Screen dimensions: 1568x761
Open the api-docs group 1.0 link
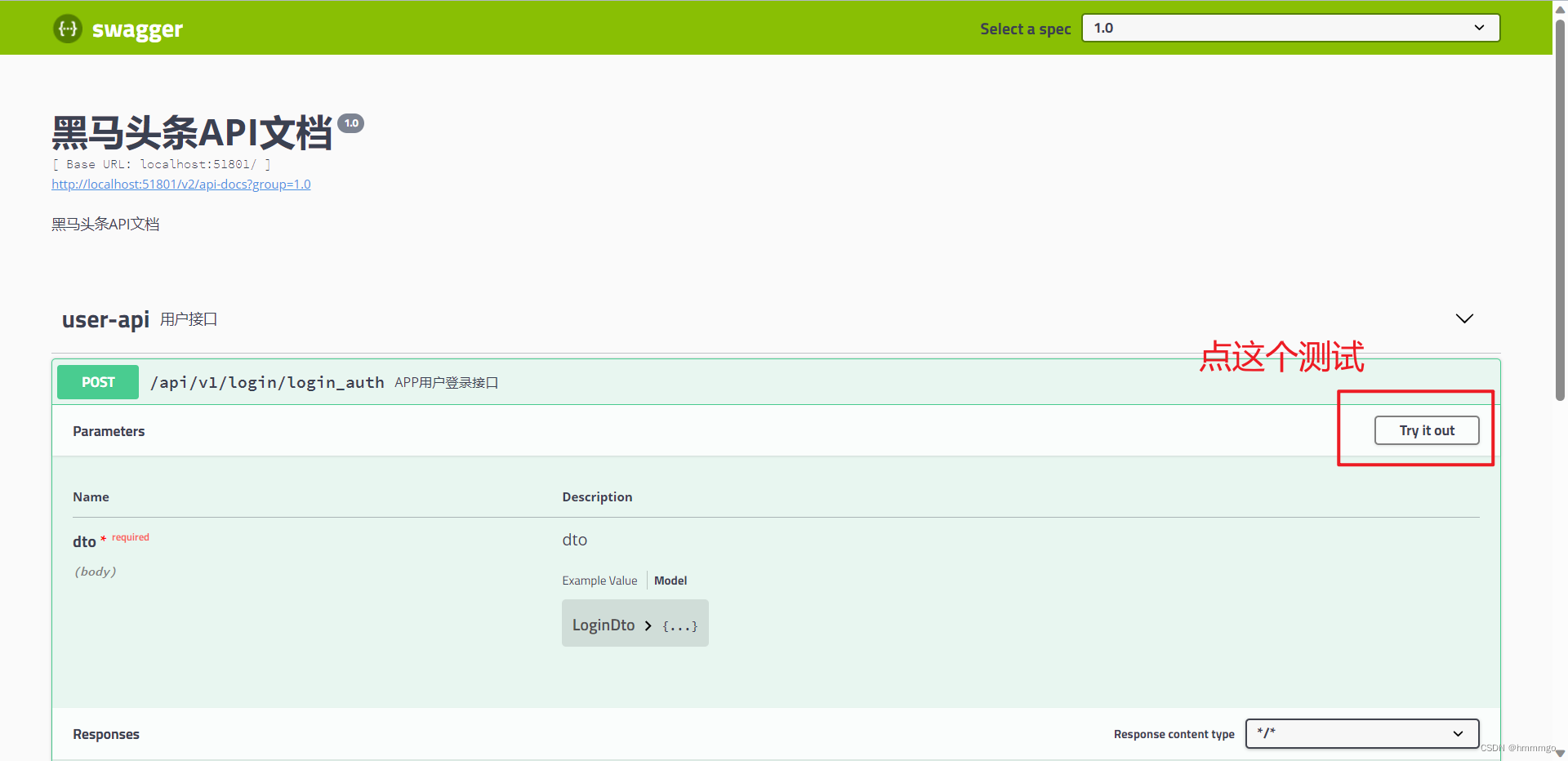tap(181, 185)
